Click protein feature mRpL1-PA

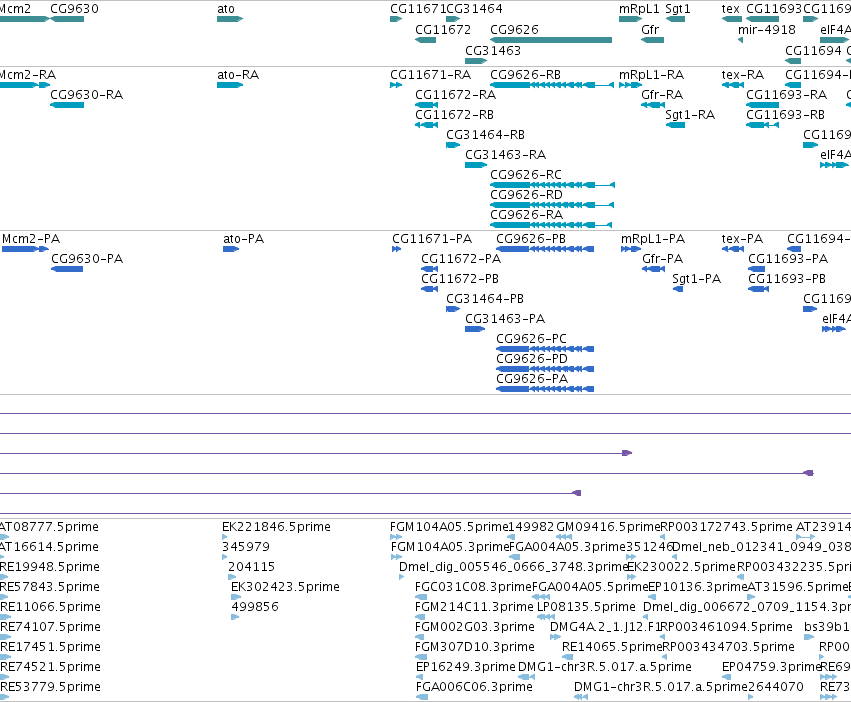(x=631, y=249)
